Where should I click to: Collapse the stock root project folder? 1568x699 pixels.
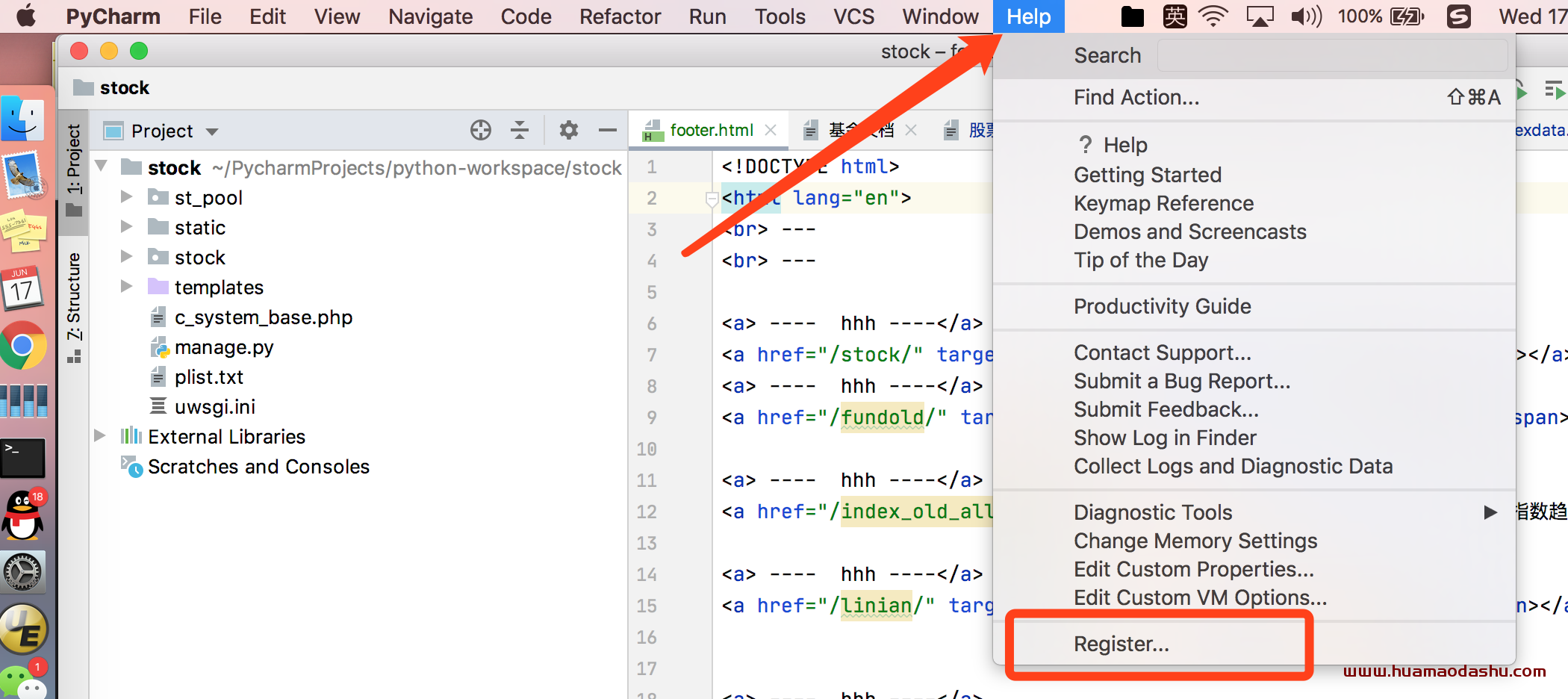point(102,165)
